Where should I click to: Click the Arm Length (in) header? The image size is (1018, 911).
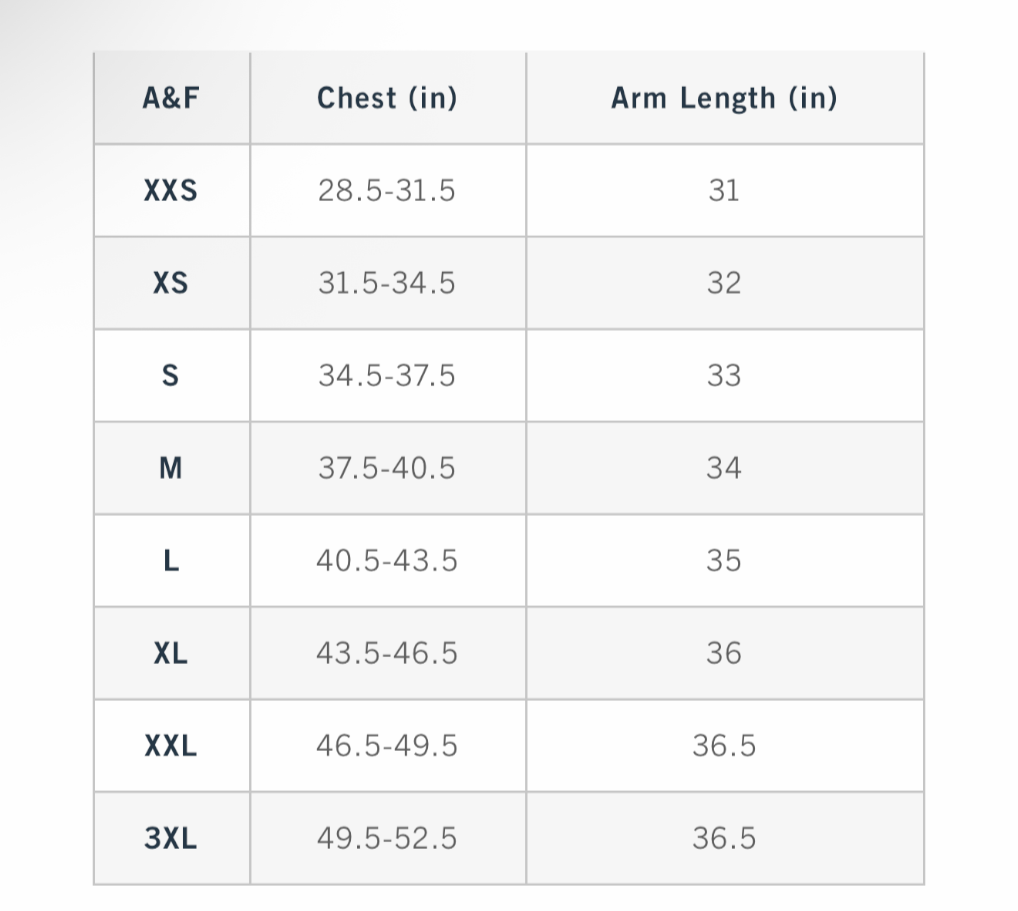(724, 98)
